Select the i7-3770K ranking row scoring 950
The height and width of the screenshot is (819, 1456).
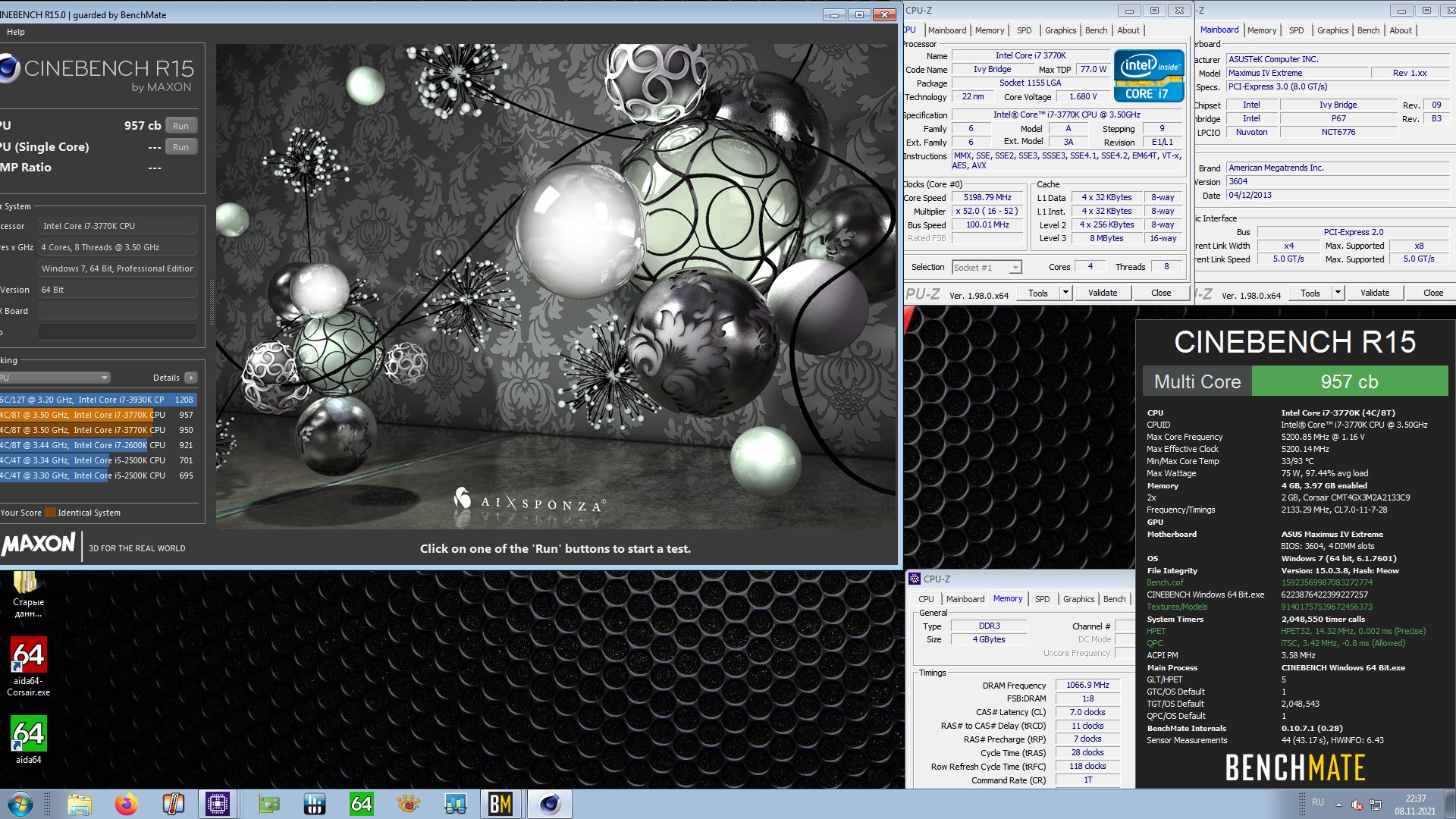point(99,430)
